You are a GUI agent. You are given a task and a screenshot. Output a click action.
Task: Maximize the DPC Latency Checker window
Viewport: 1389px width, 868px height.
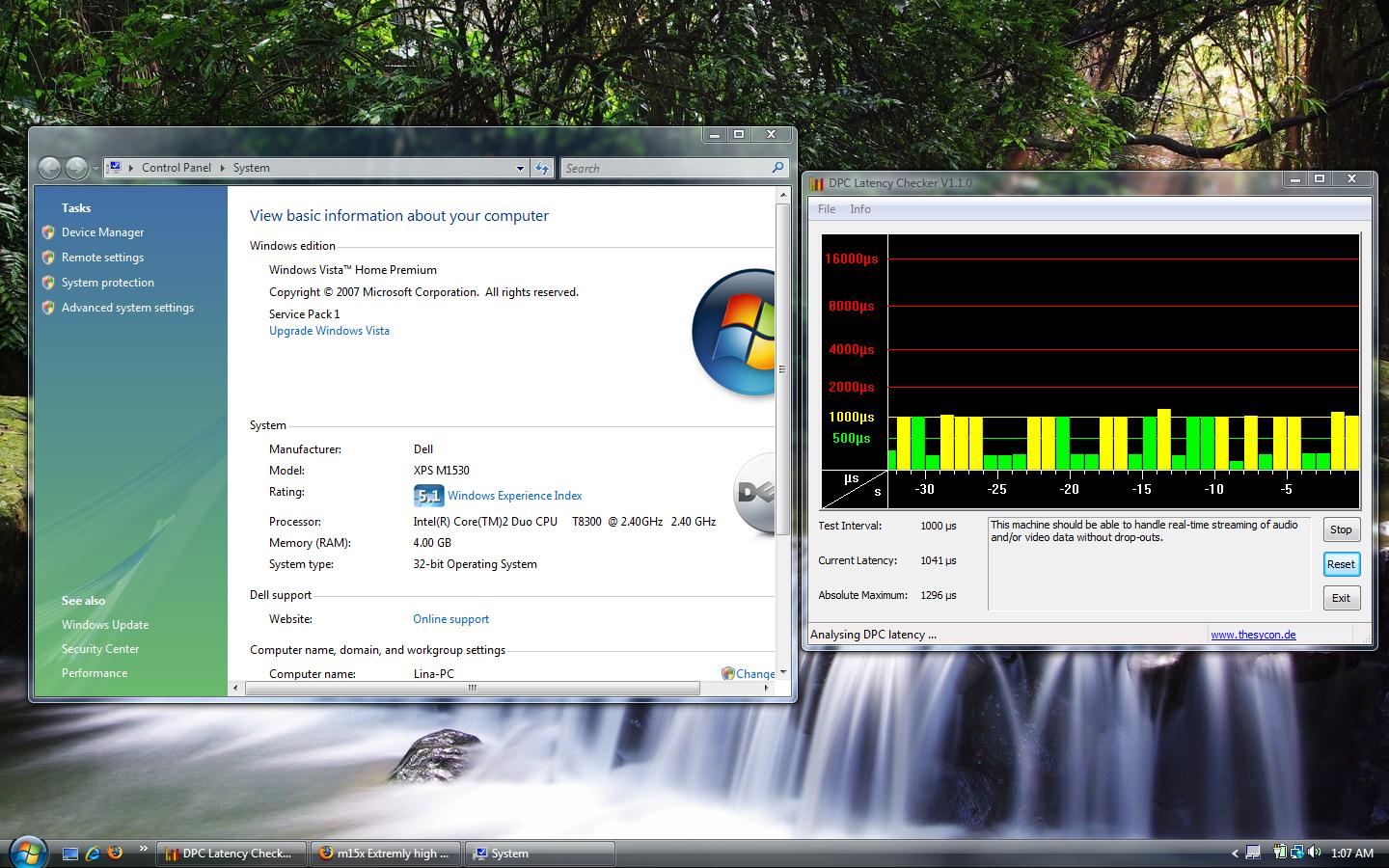click(1320, 178)
